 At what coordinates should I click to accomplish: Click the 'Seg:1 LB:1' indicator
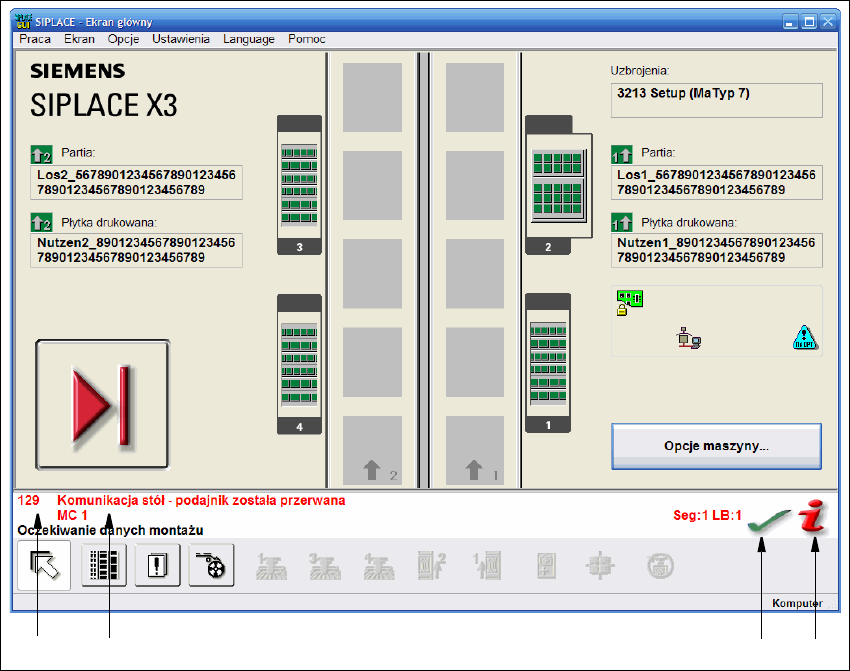tap(707, 515)
